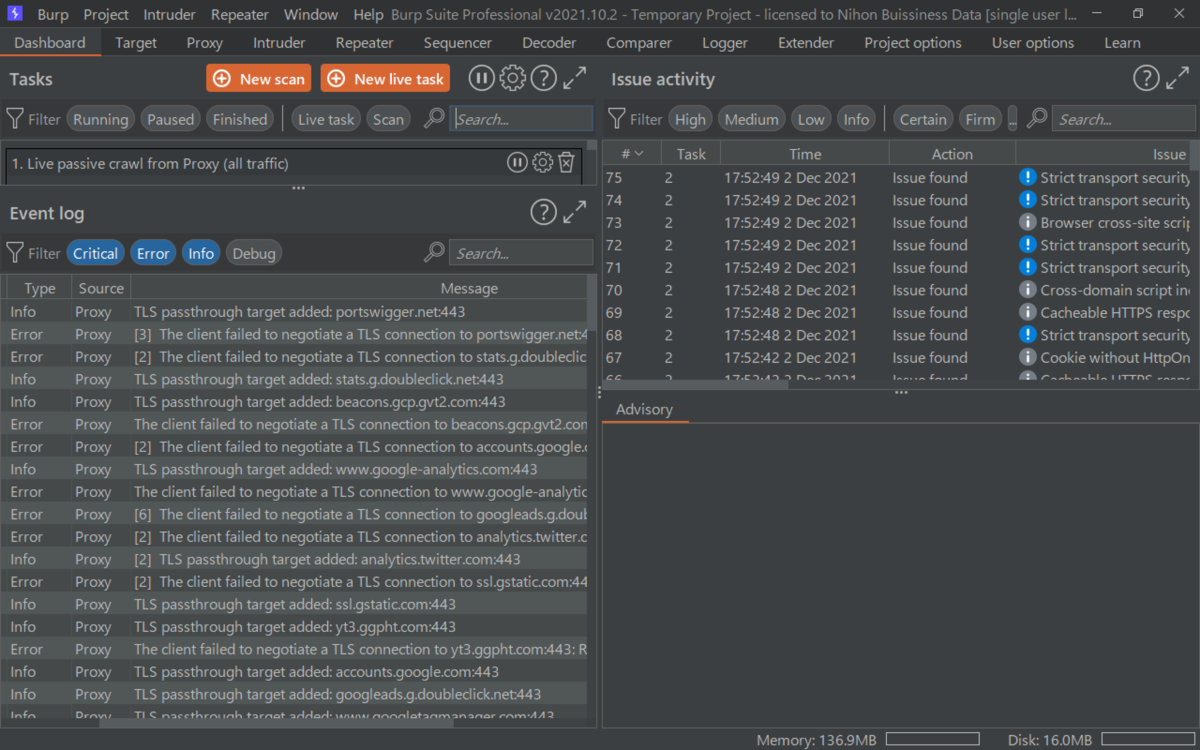
Task: Switch to the Proxy tab
Action: click(x=205, y=43)
